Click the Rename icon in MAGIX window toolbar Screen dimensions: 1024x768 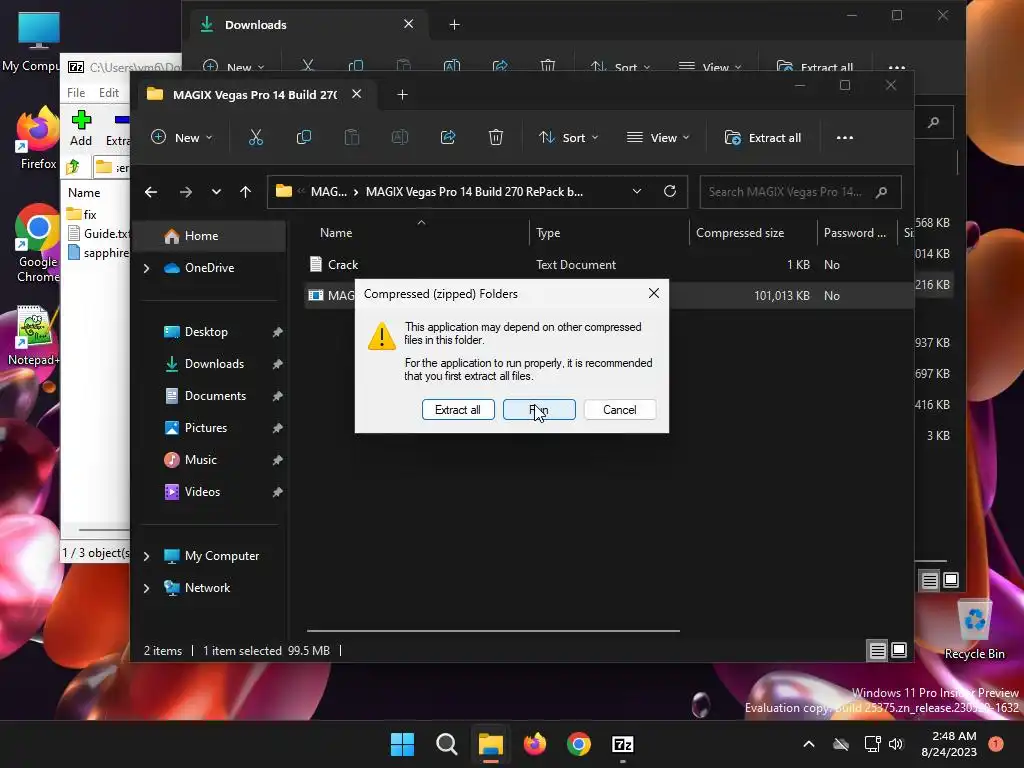click(400, 137)
